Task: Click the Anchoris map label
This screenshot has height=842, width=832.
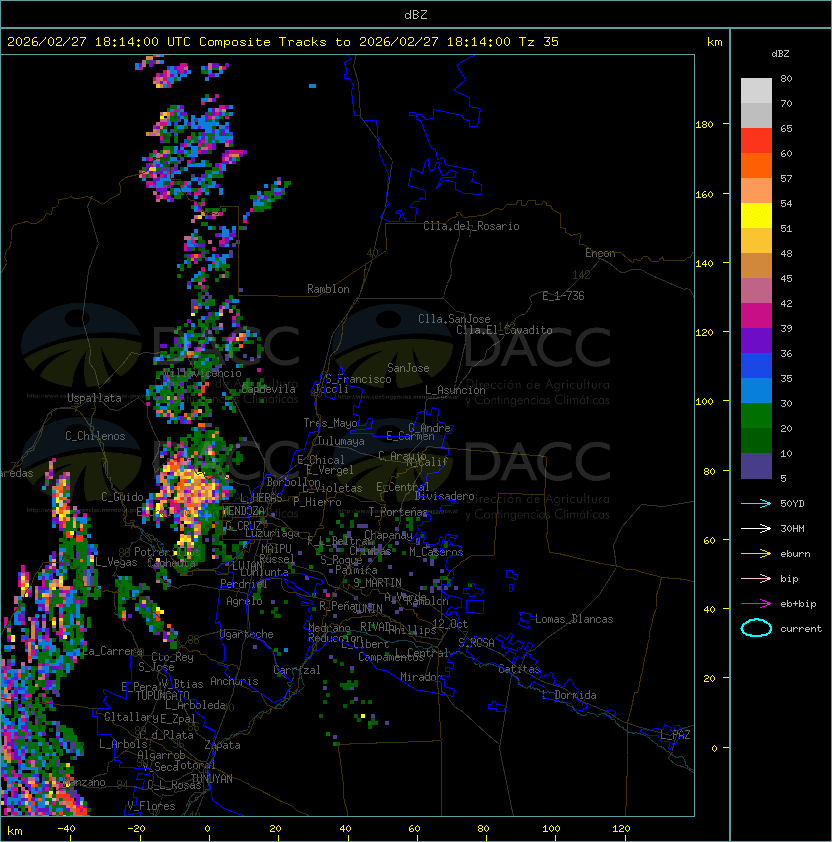Action: [234, 681]
